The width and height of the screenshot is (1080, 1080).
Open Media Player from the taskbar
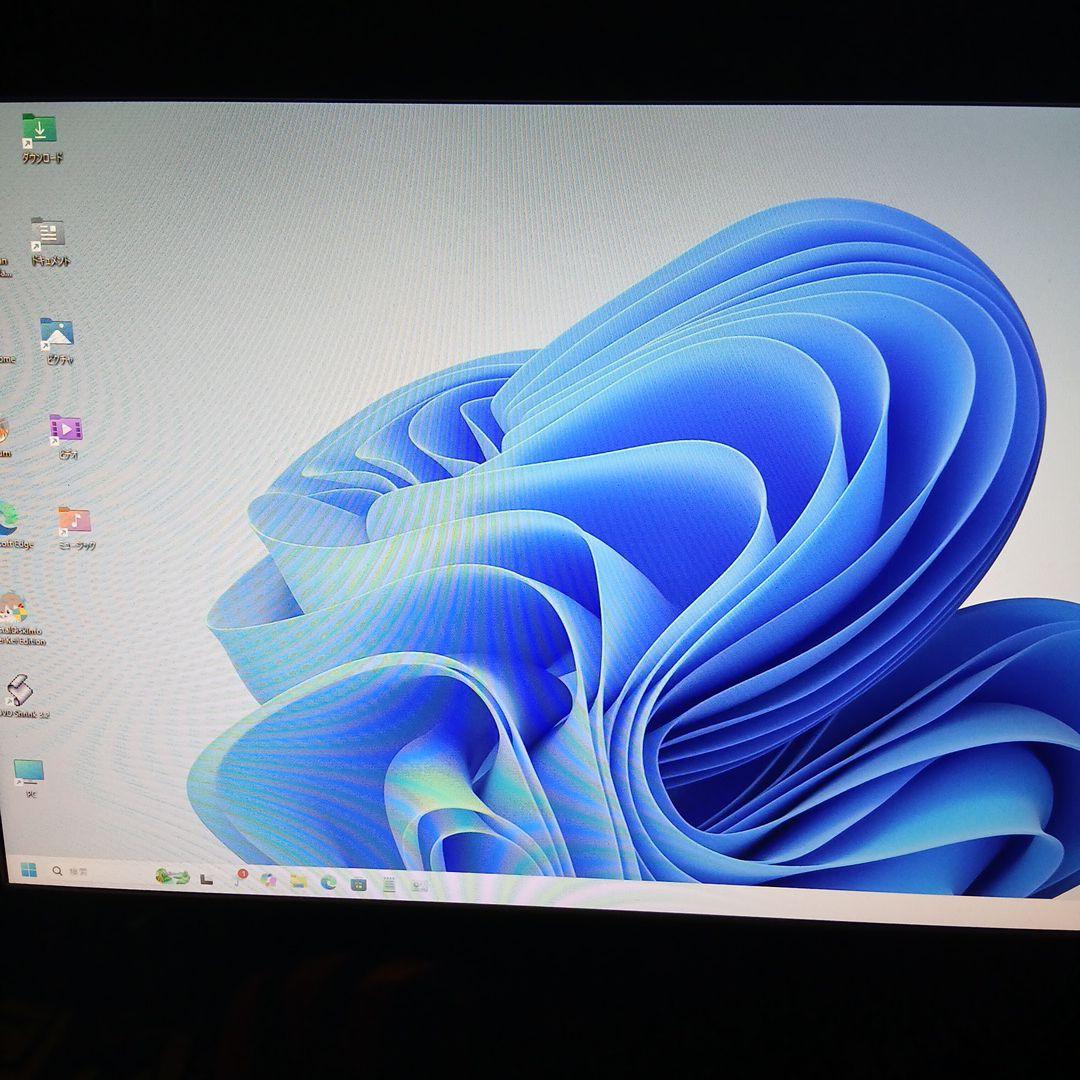(359, 882)
